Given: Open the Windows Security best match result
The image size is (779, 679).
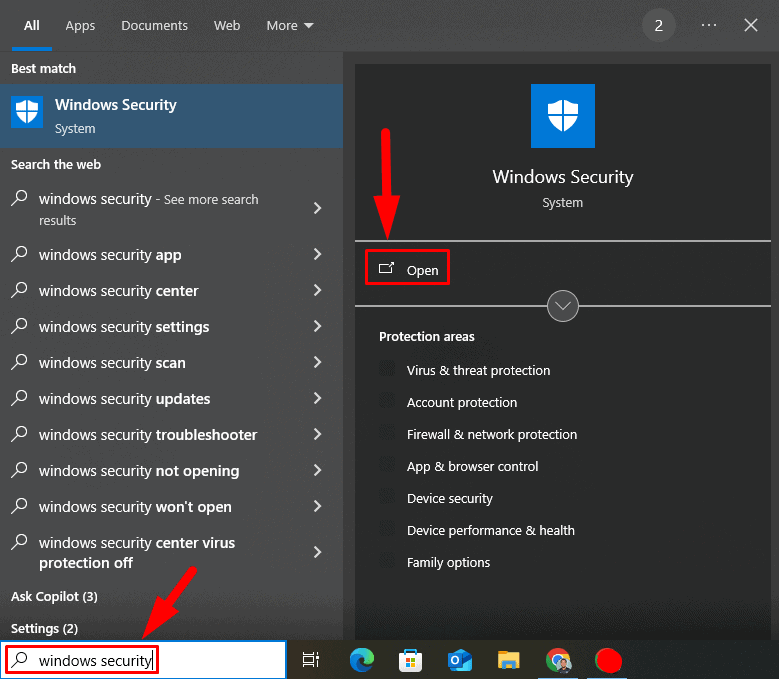Looking at the screenshot, I should click(x=171, y=116).
